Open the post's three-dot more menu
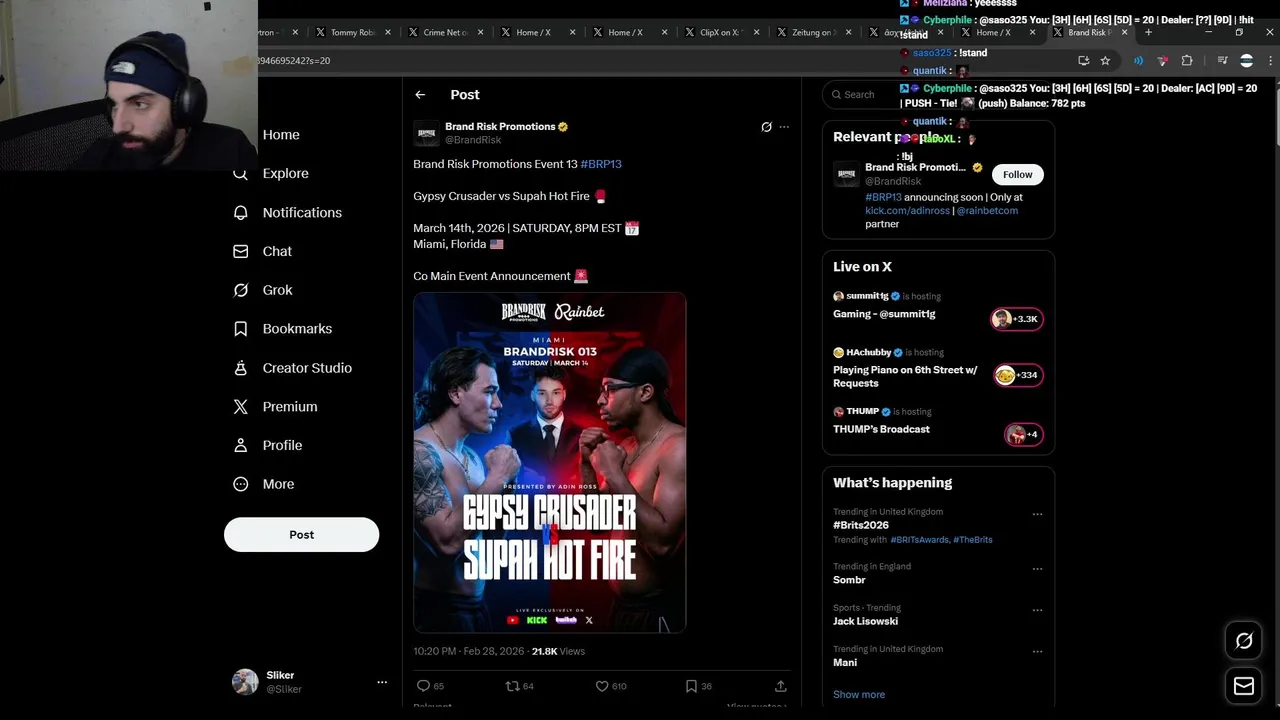1280x720 pixels. [784, 127]
